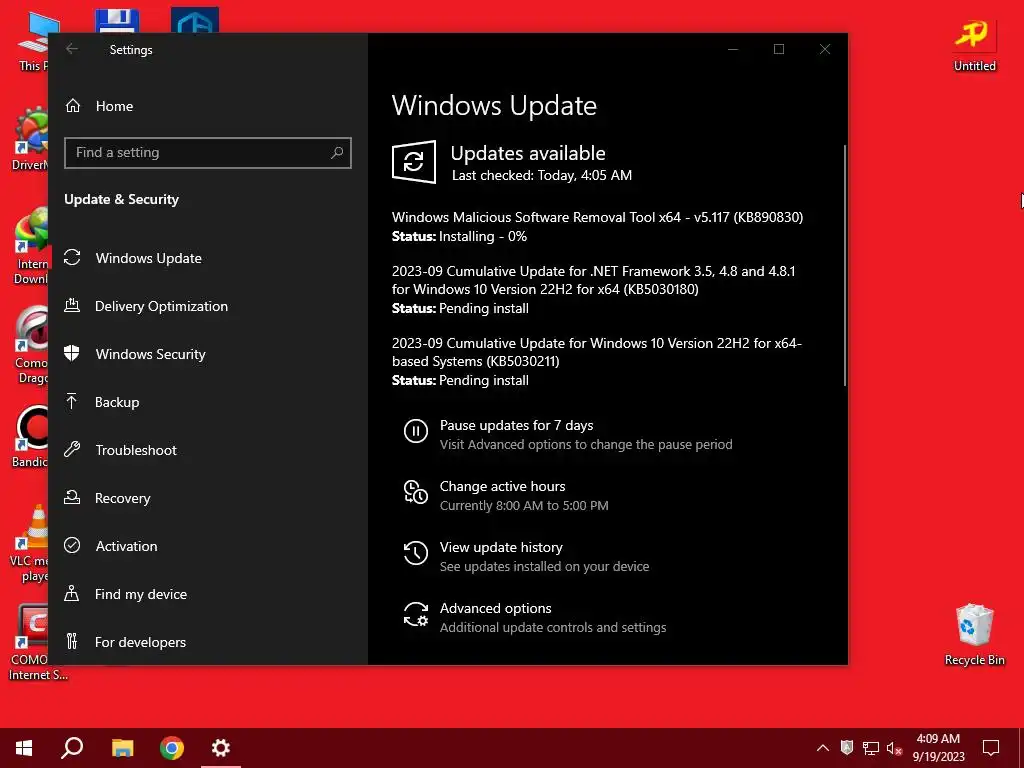Click the clock icon for active hours
This screenshot has height=768, width=1024.
[x=415, y=492]
